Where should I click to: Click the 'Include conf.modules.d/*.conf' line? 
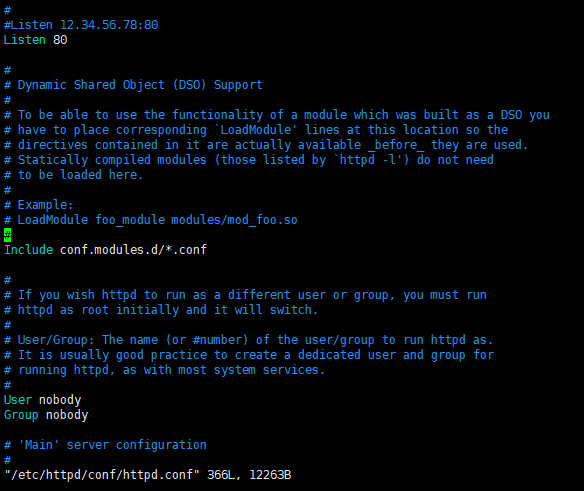105,250
